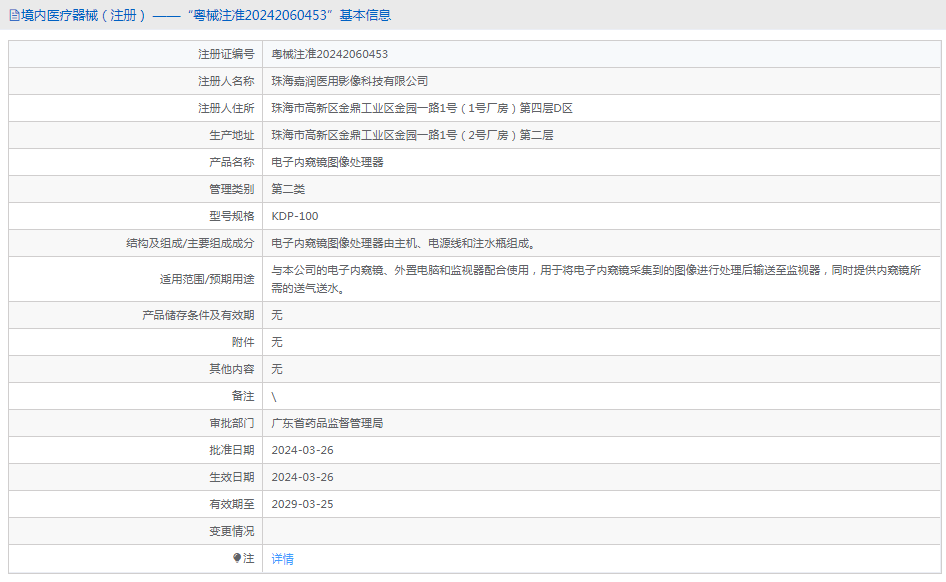Click the 结构及组成/主要组成成分 label
The image size is (946, 582).
[x=190, y=243]
